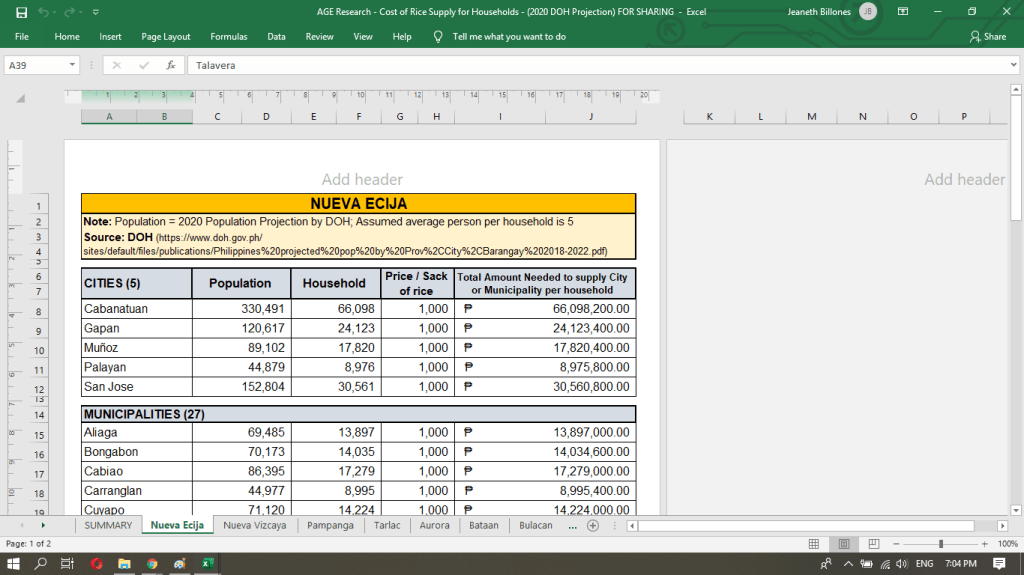Open Google Chrome from the taskbar
The width and height of the screenshot is (1024, 575).
coord(152,563)
